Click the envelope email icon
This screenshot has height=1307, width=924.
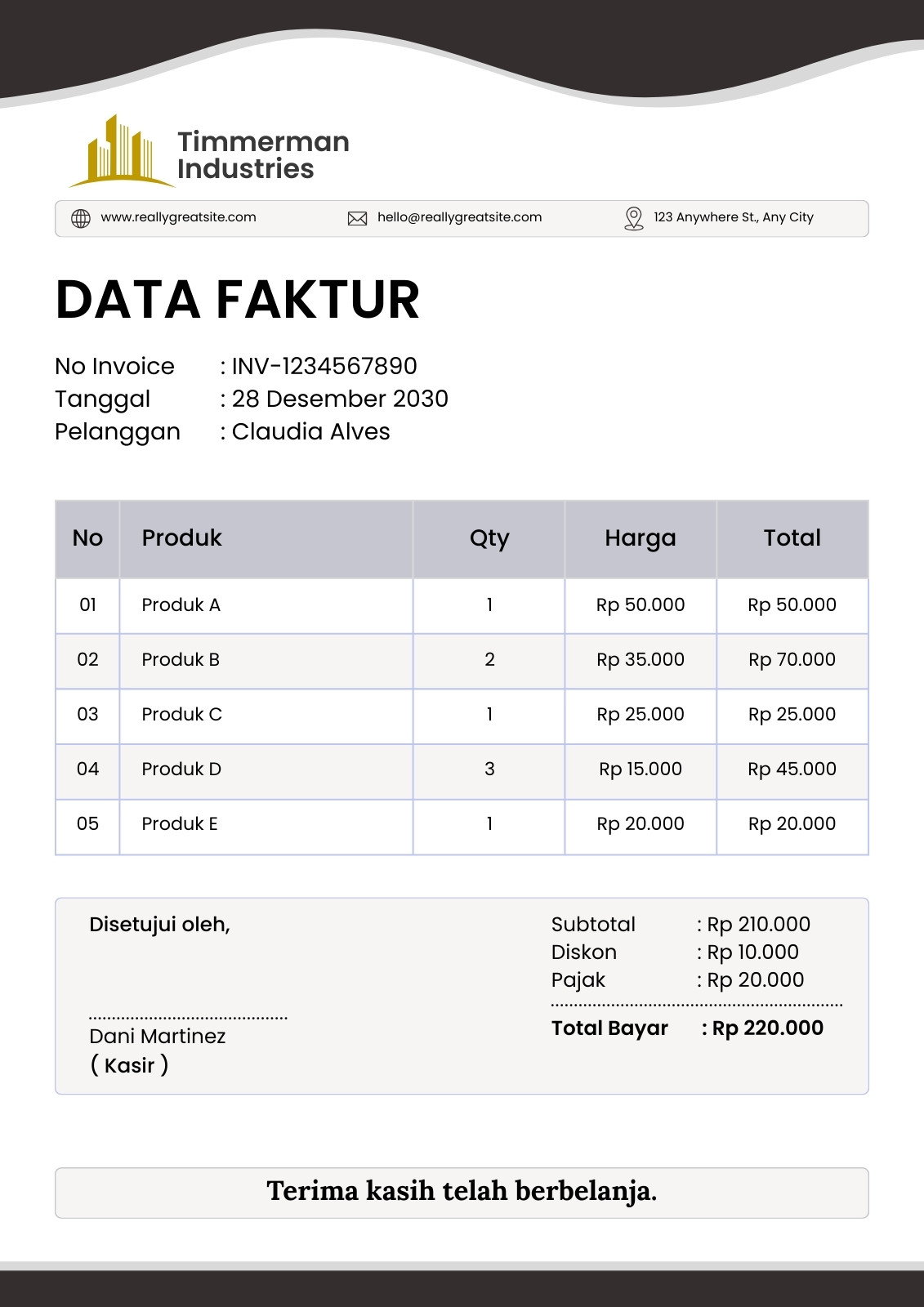[x=357, y=218]
